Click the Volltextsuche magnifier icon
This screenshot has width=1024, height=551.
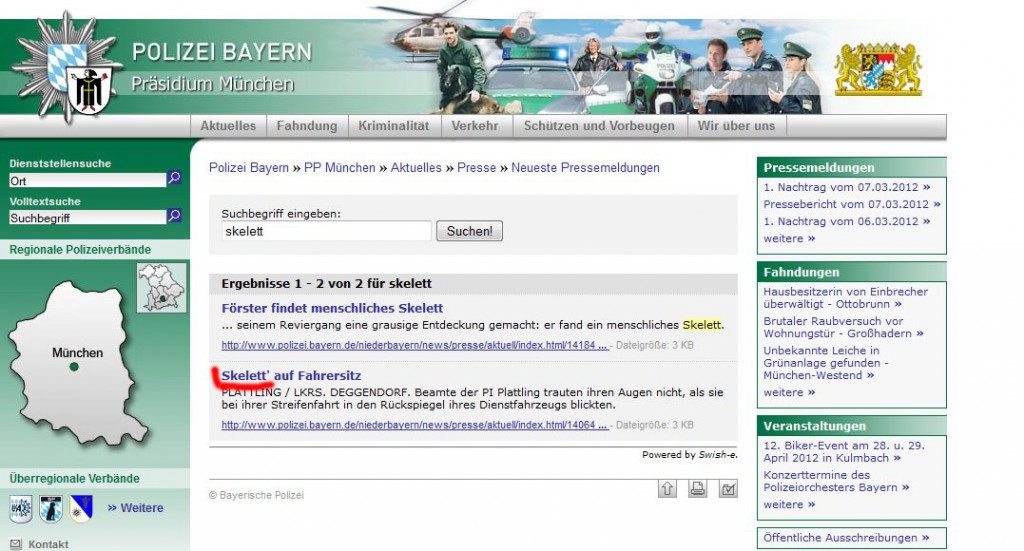tap(175, 216)
